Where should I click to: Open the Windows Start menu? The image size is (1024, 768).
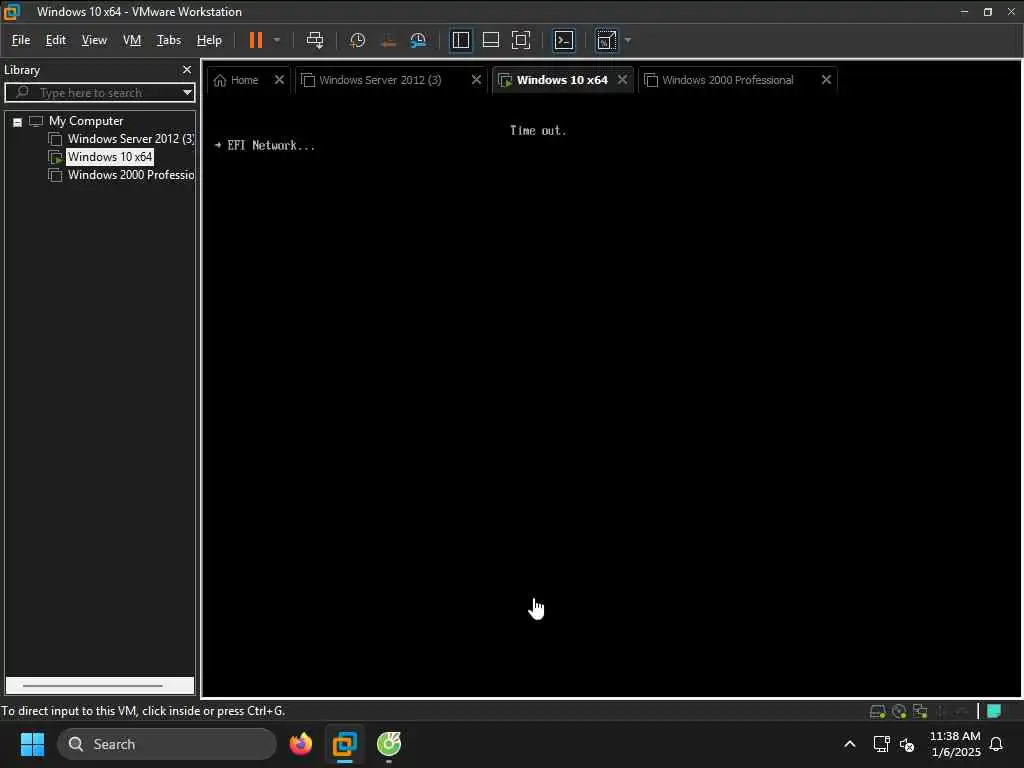coord(32,744)
